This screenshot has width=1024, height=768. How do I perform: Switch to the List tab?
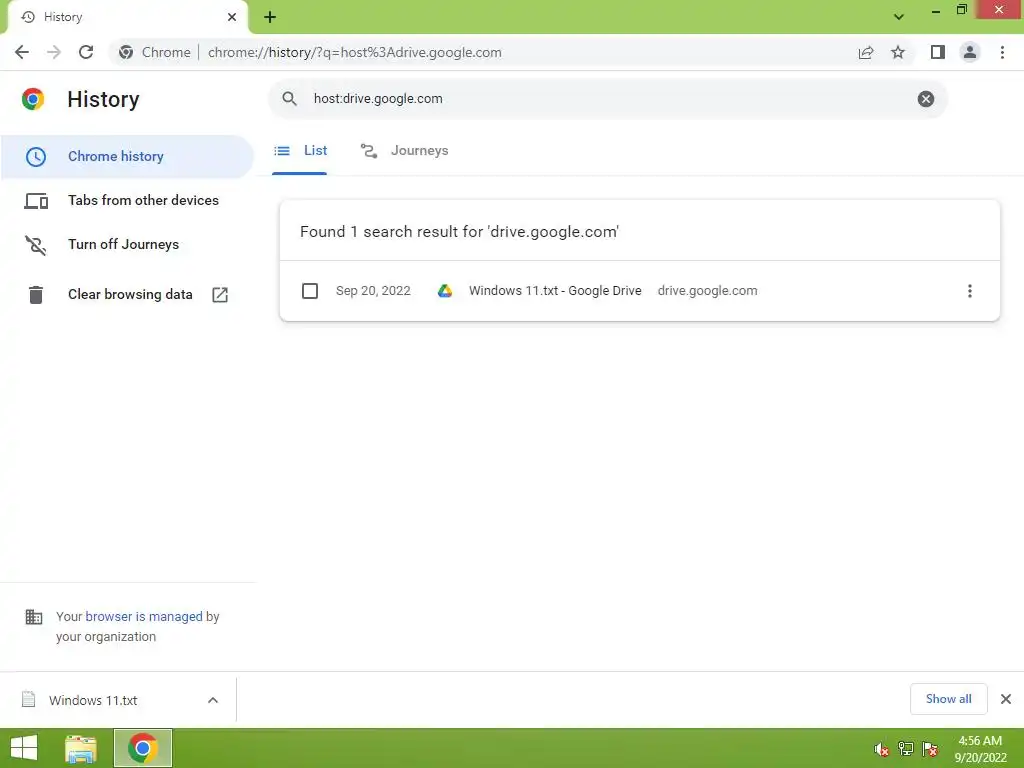(300, 151)
